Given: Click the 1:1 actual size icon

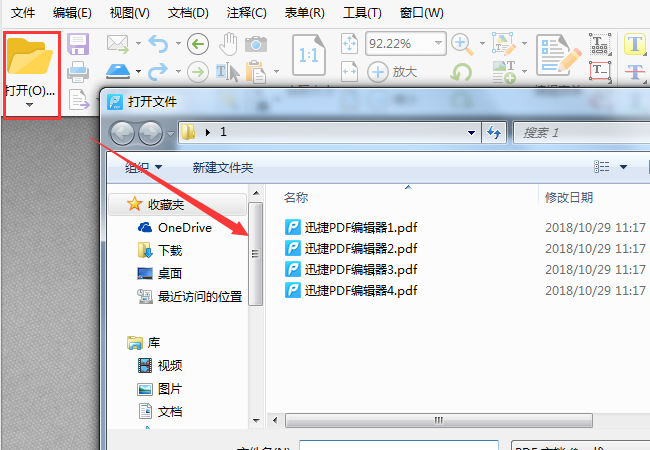Looking at the screenshot, I should [308, 55].
